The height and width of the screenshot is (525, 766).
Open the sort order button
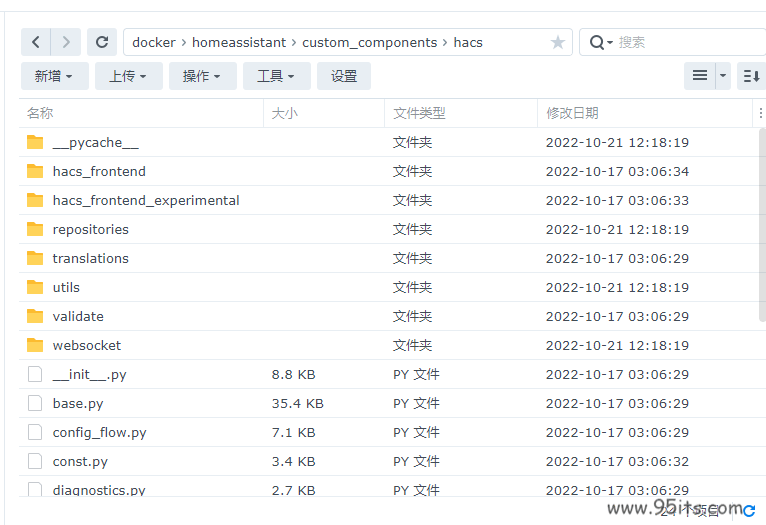tap(751, 76)
